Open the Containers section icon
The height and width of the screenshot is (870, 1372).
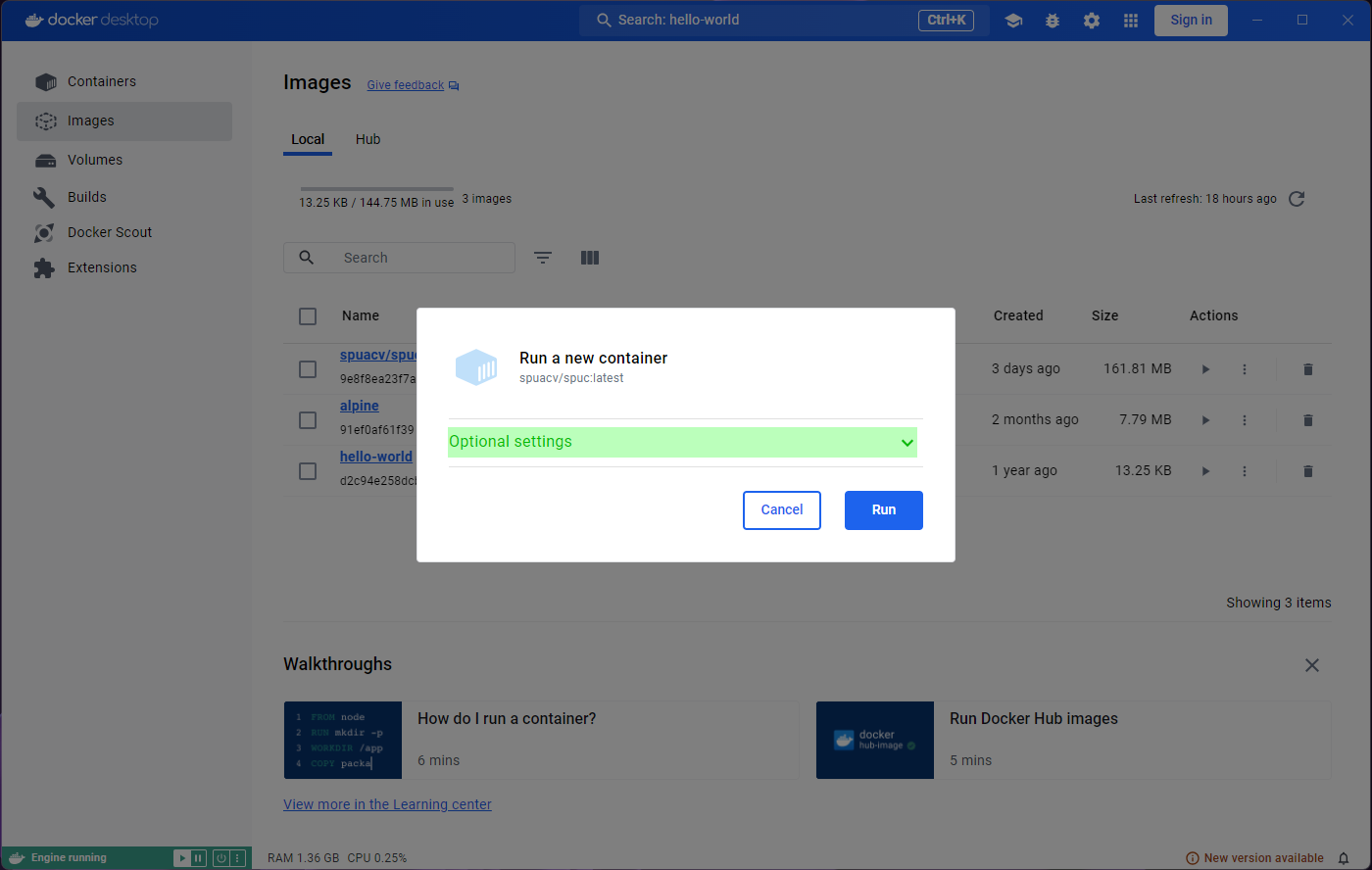(45, 82)
